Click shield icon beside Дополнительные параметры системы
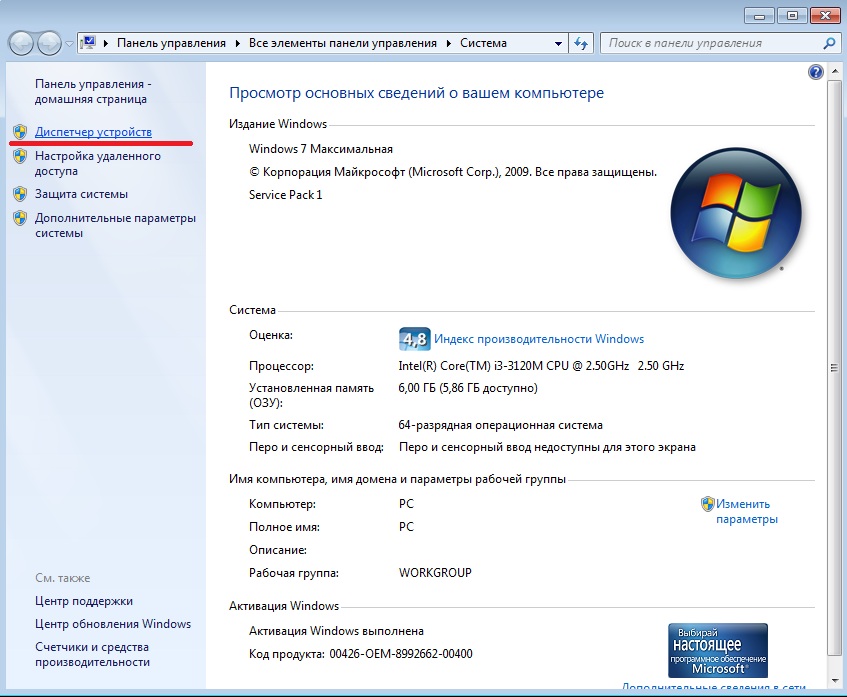The height and width of the screenshot is (697, 847). click(20, 218)
